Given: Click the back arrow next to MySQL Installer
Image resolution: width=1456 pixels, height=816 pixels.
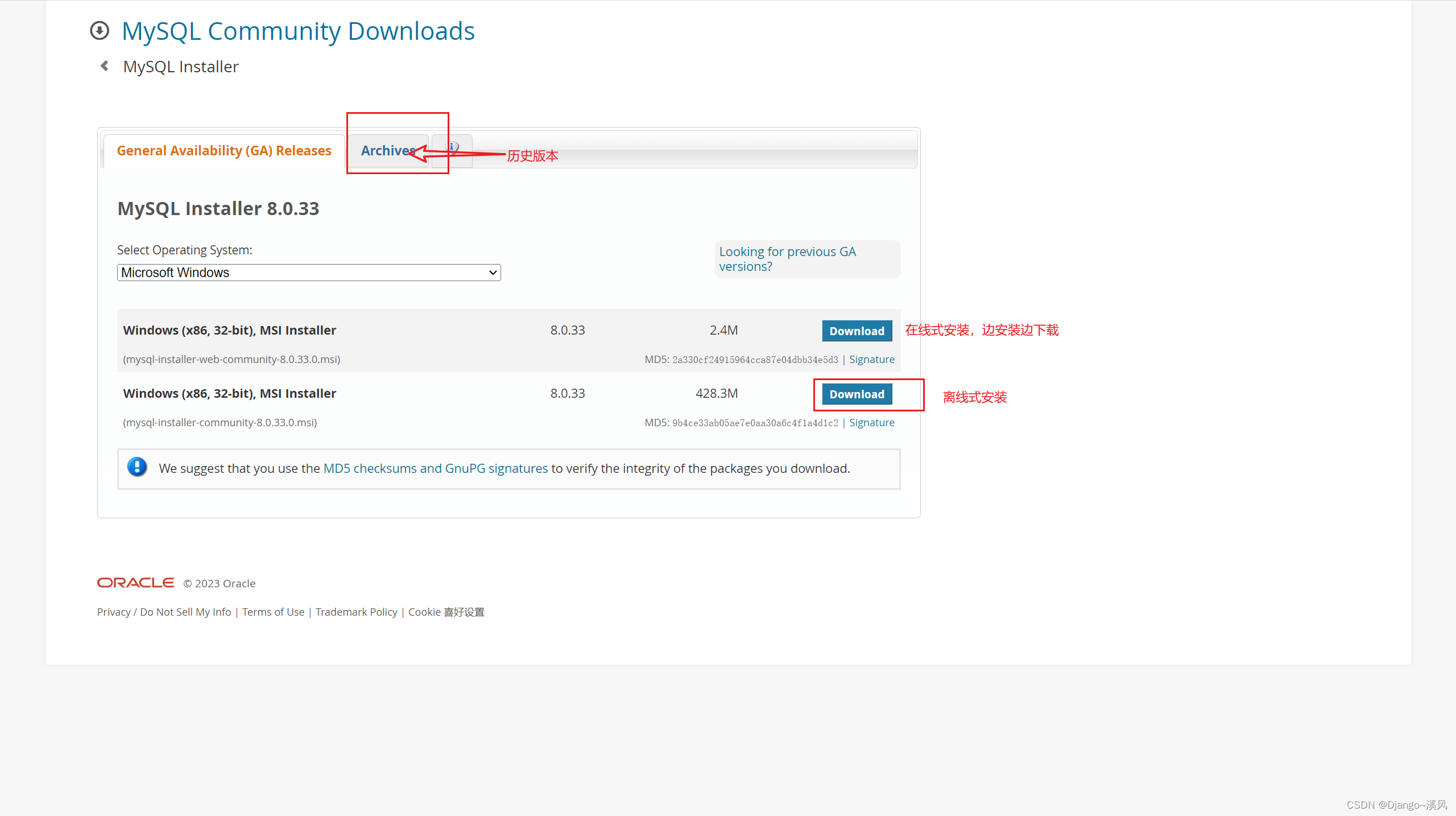Looking at the screenshot, I should (105, 66).
